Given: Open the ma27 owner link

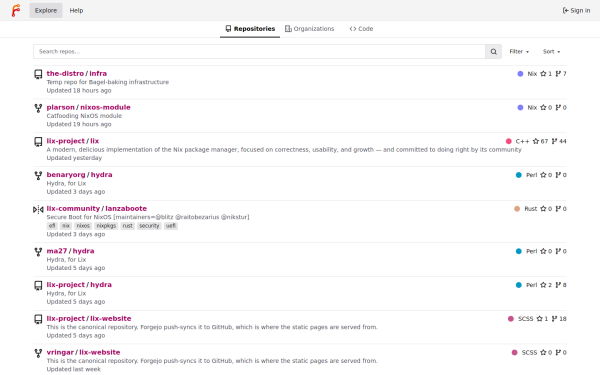Looking at the screenshot, I should [x=57, y=251].
